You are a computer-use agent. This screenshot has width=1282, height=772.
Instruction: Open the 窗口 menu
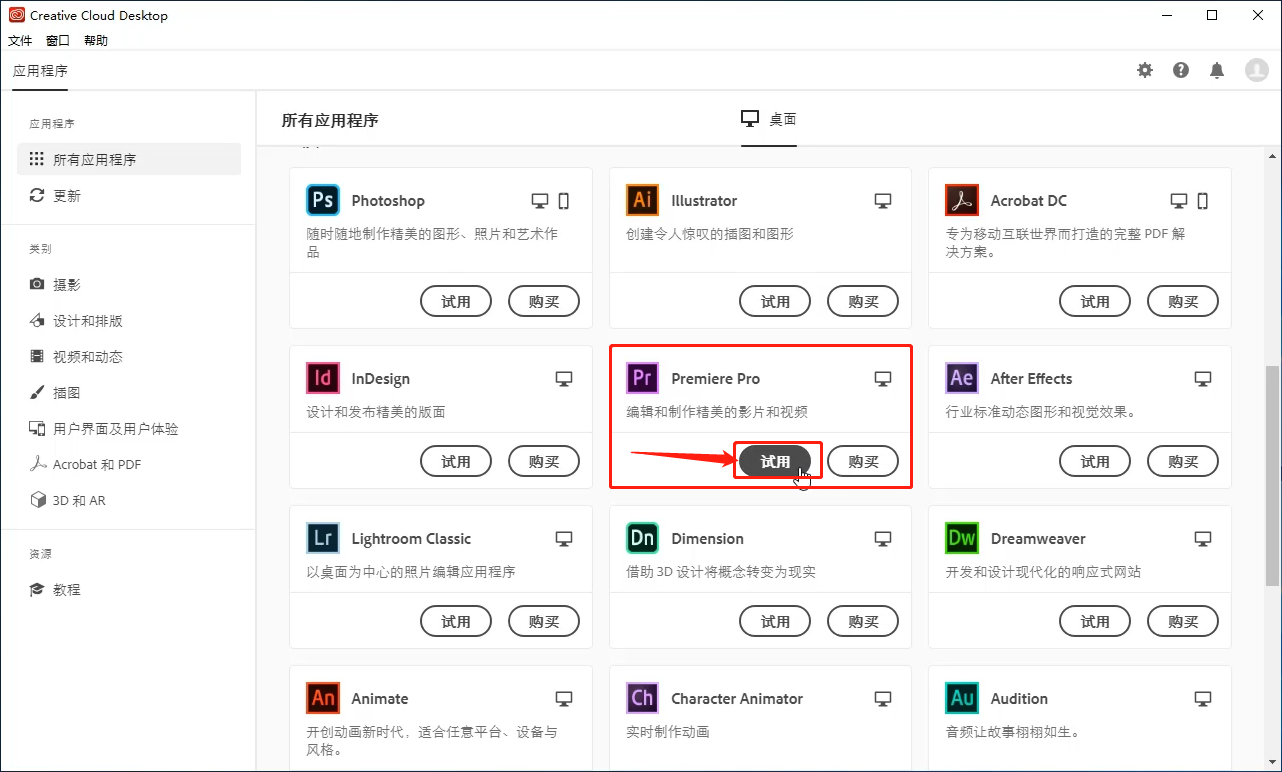(x=58, y=41)
